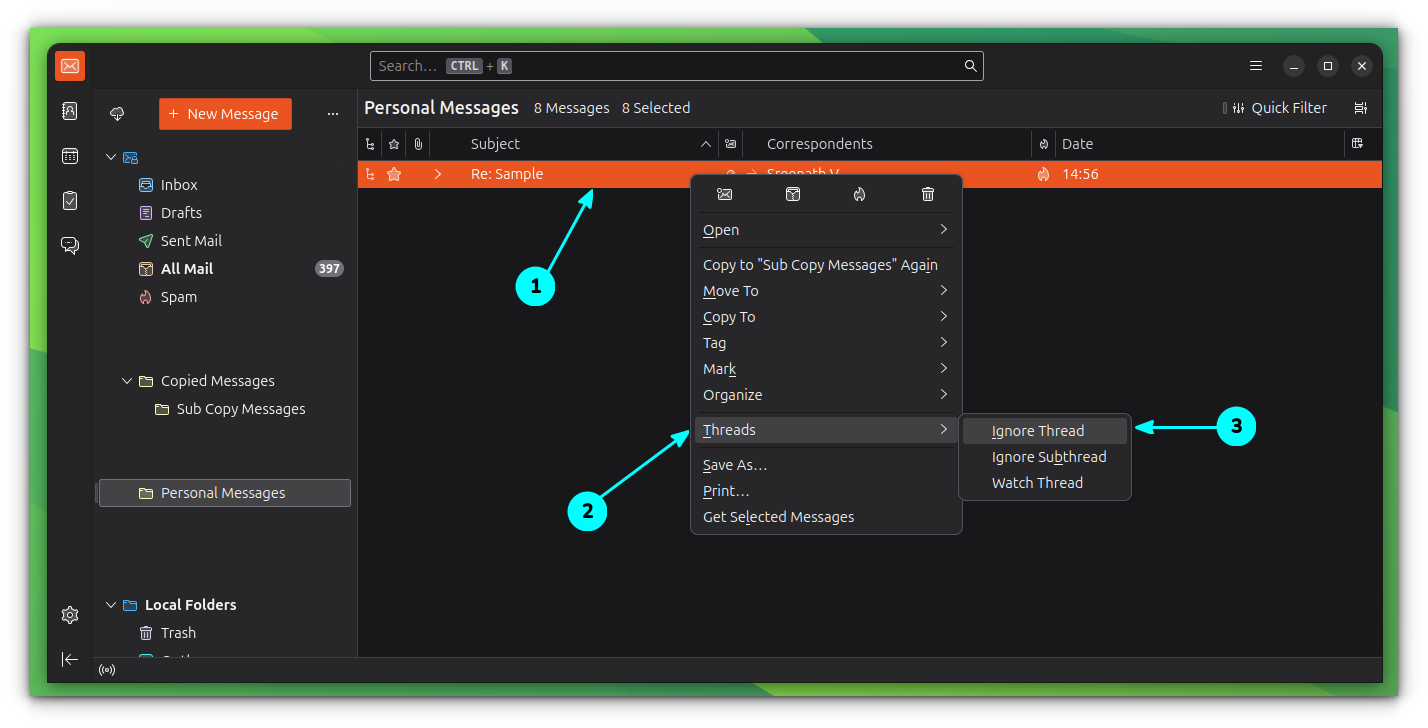This screenshot has width=1428, height=728.
Task: Select Ignore Thread from the submenu
Action: pos(1038,431)
